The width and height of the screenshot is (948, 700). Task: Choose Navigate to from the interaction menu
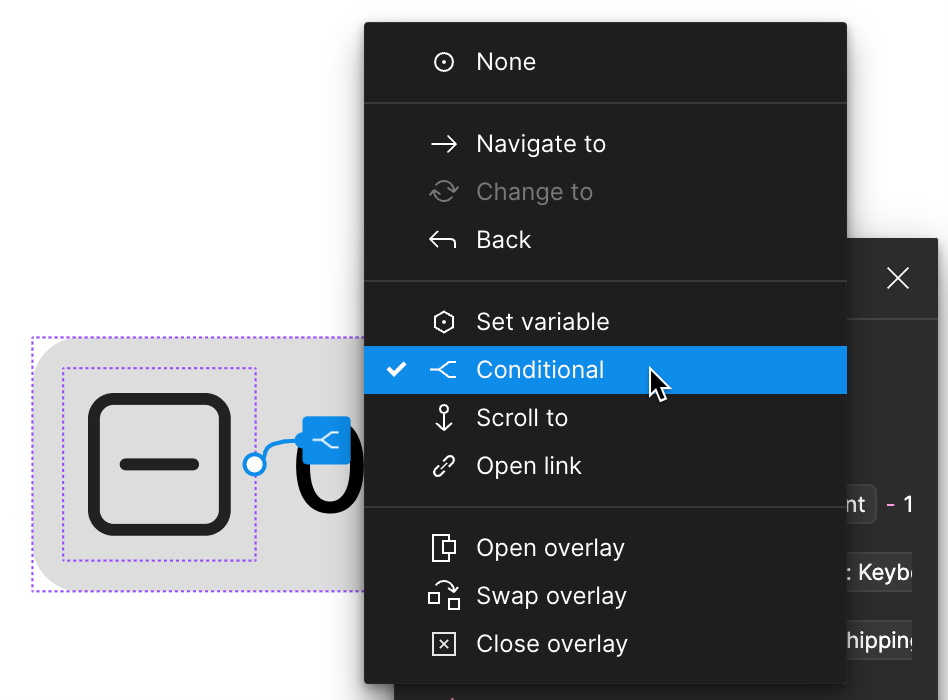click(540, 143)
